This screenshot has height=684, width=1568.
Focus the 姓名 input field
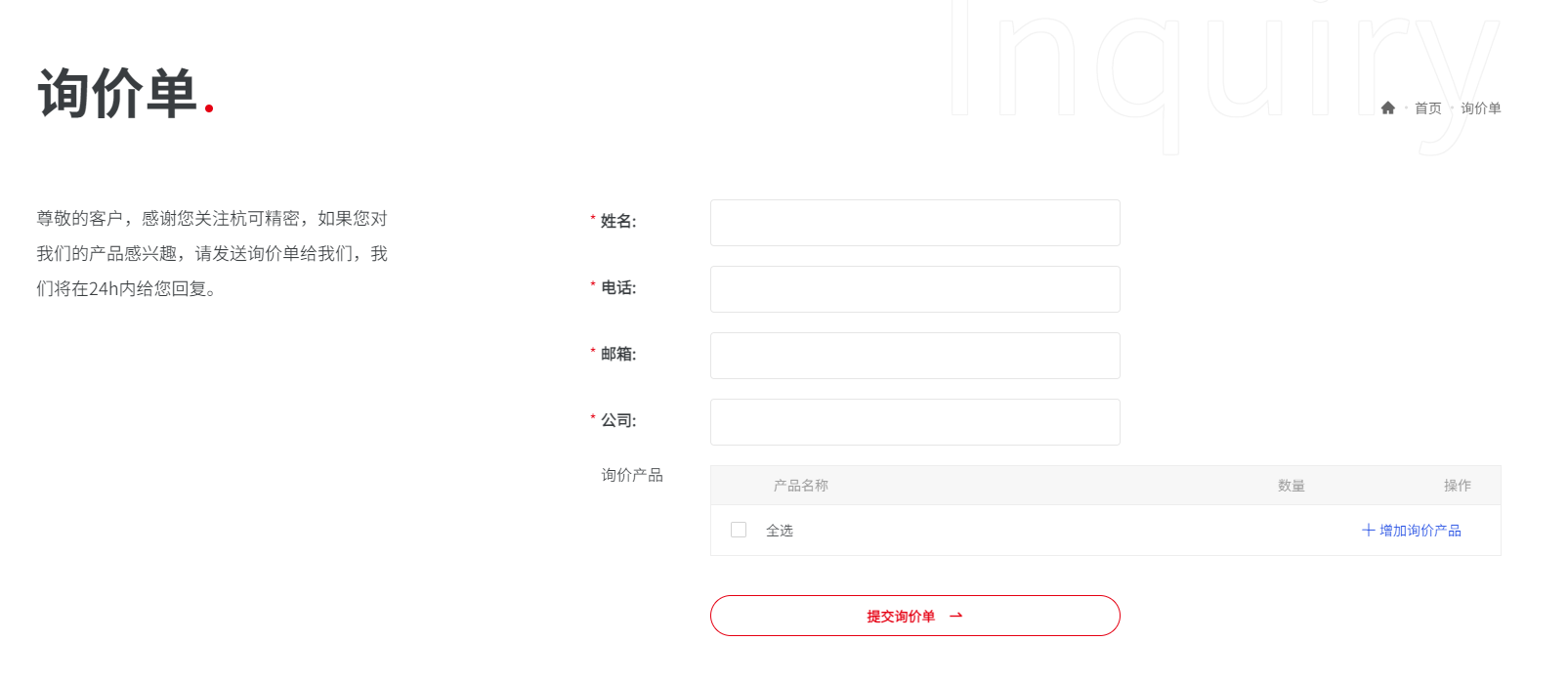click(914, 223)
